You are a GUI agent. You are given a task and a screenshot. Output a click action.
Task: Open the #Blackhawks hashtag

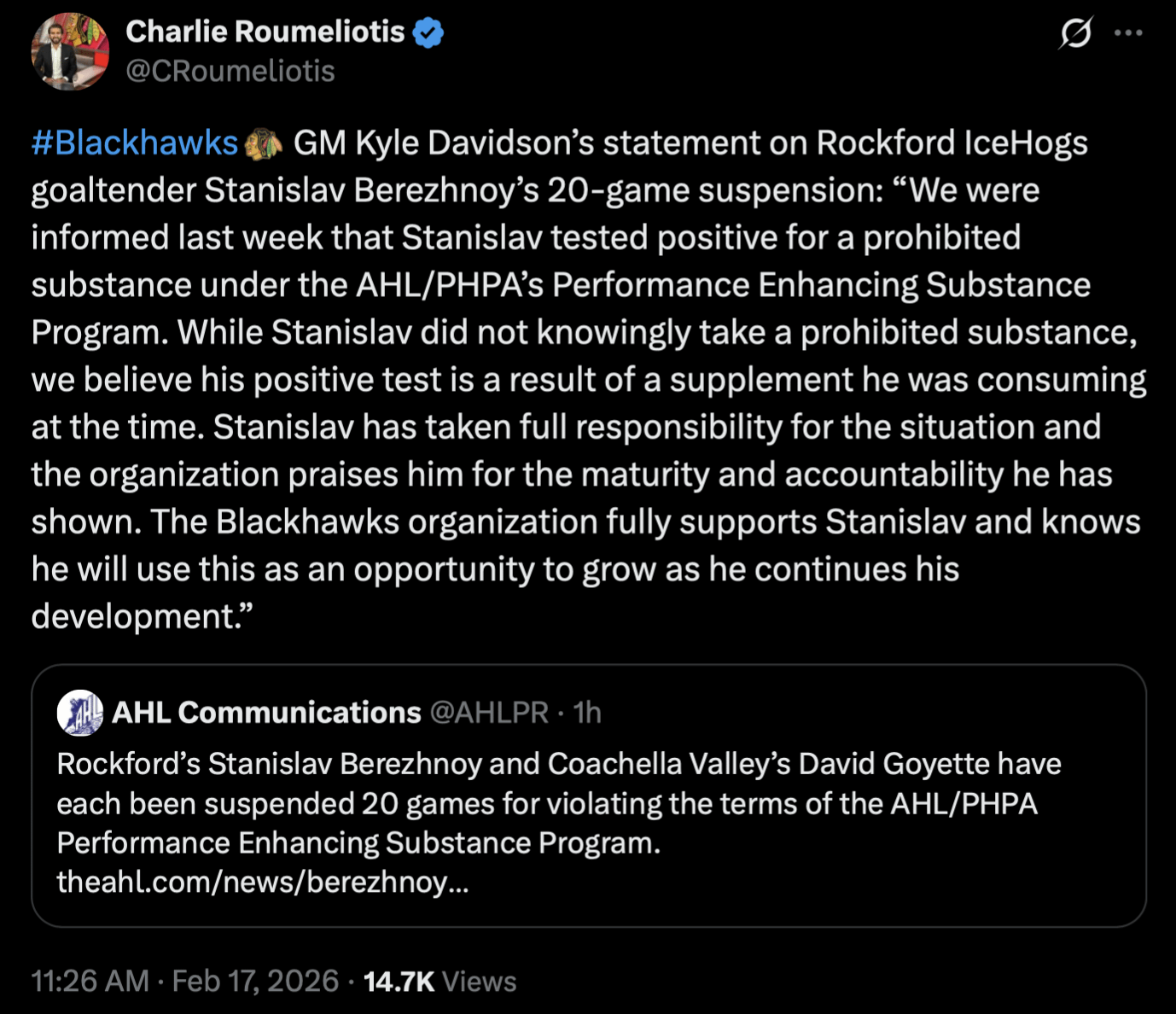click(134, 143)
